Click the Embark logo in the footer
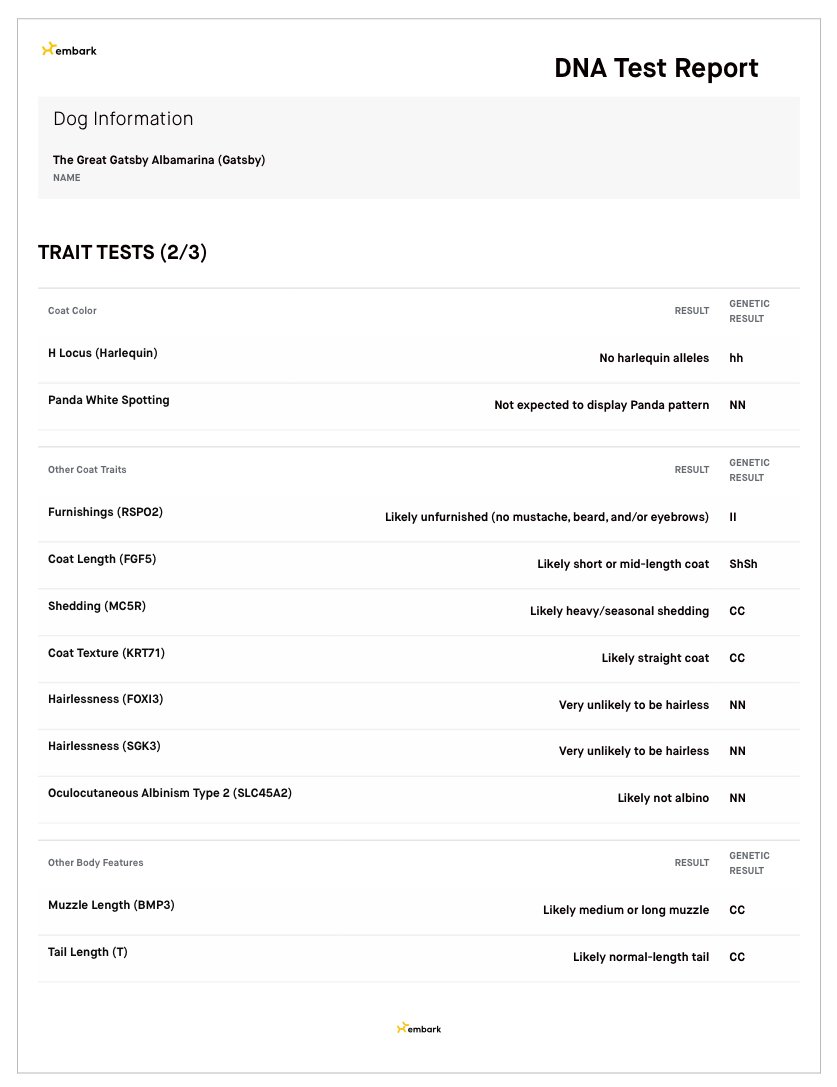The image size is (837, 1087). [x=418, y=1028]
